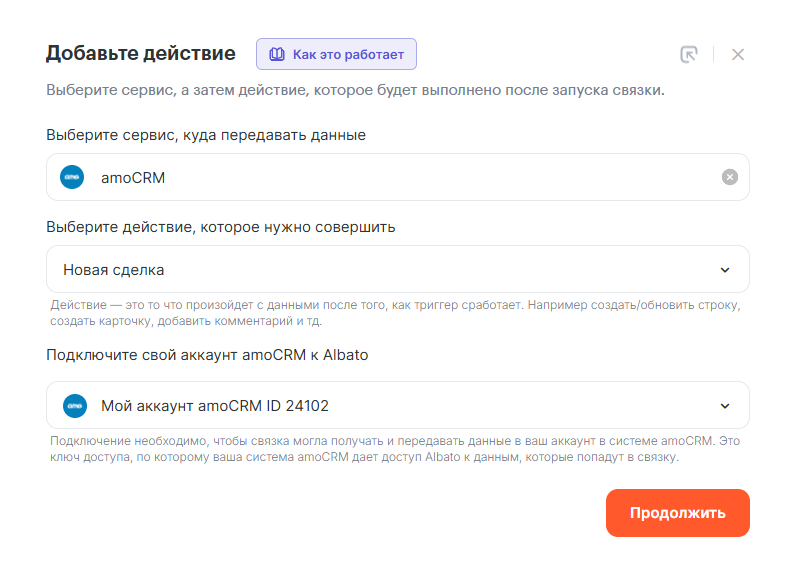The width and height of the screenshot is (793, 575).
Task: Focus the service field containing amoCRM text
Action: click(x=400, y=177)
